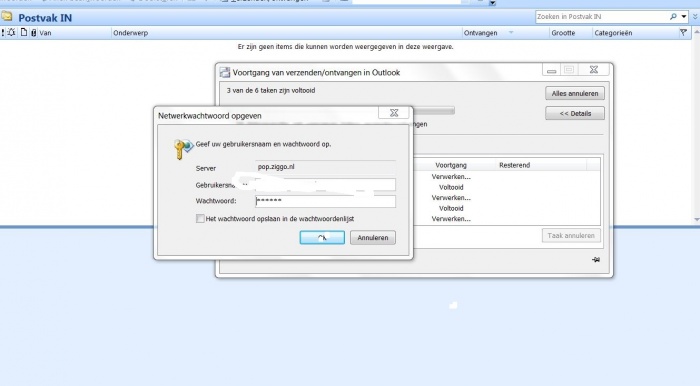The height and width of the screenshot is (386, 700).
Task: Sort by the page icon column header
Action: pos(24,33)
